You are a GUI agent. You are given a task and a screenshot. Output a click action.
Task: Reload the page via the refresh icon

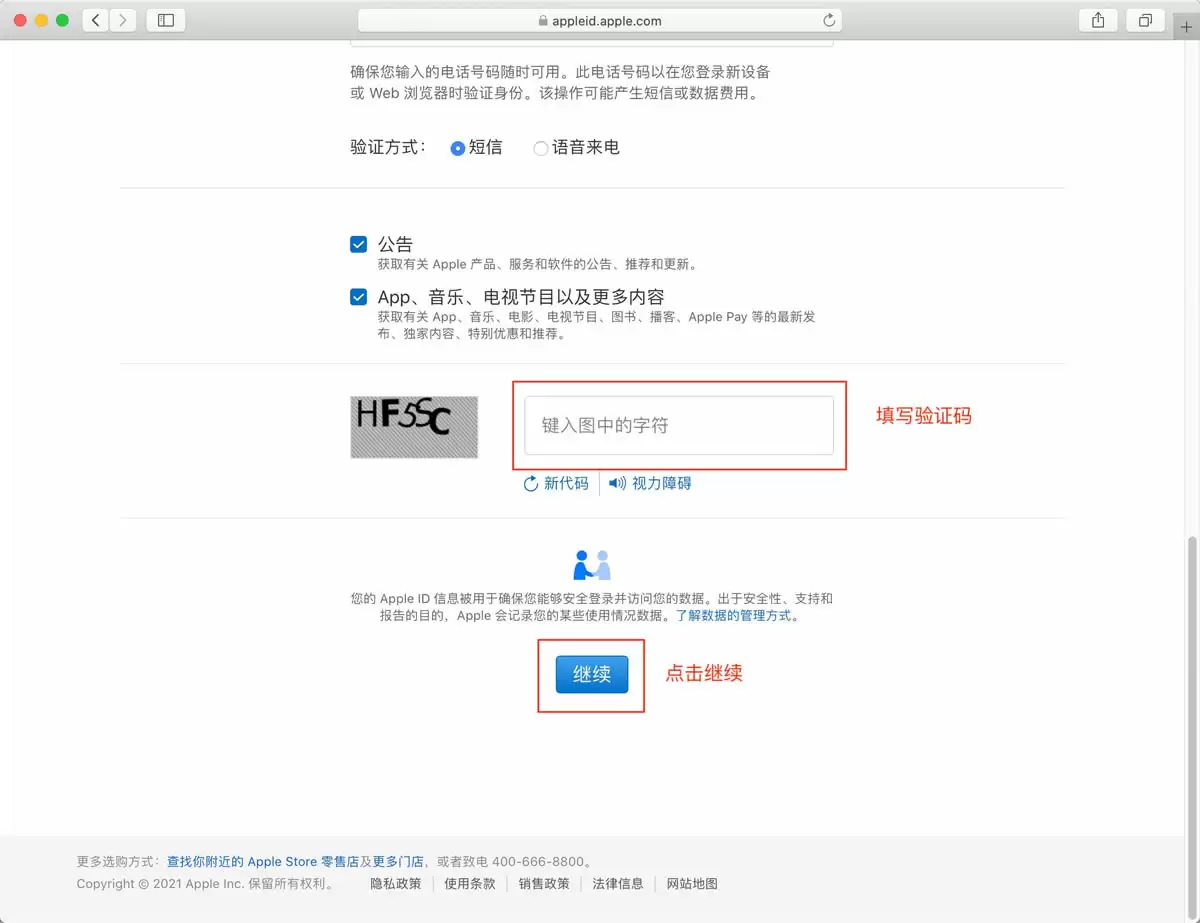pyautogui.click(x=829, y=20)
